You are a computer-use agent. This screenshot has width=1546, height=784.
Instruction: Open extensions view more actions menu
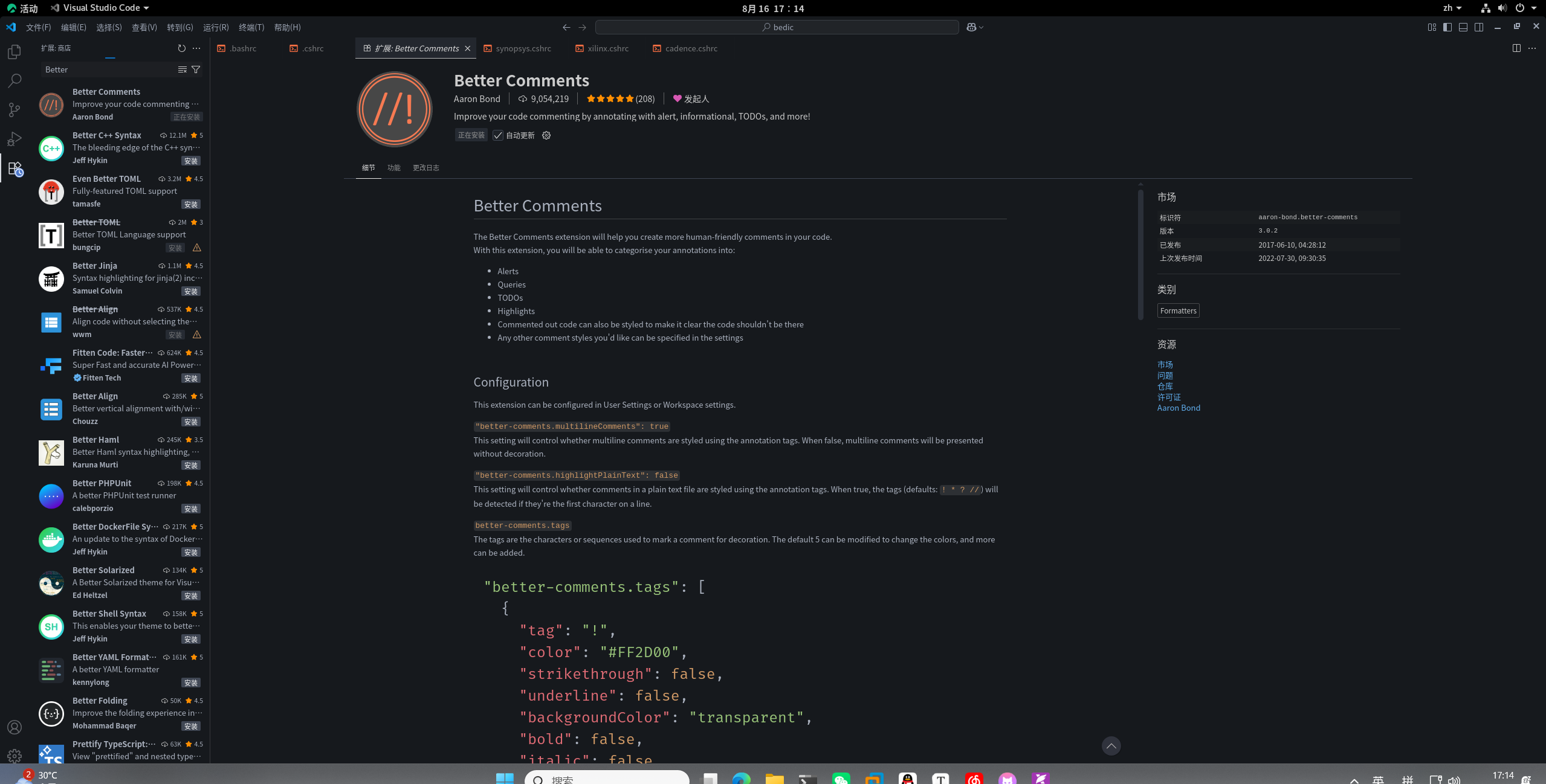(x=196, y=48)
